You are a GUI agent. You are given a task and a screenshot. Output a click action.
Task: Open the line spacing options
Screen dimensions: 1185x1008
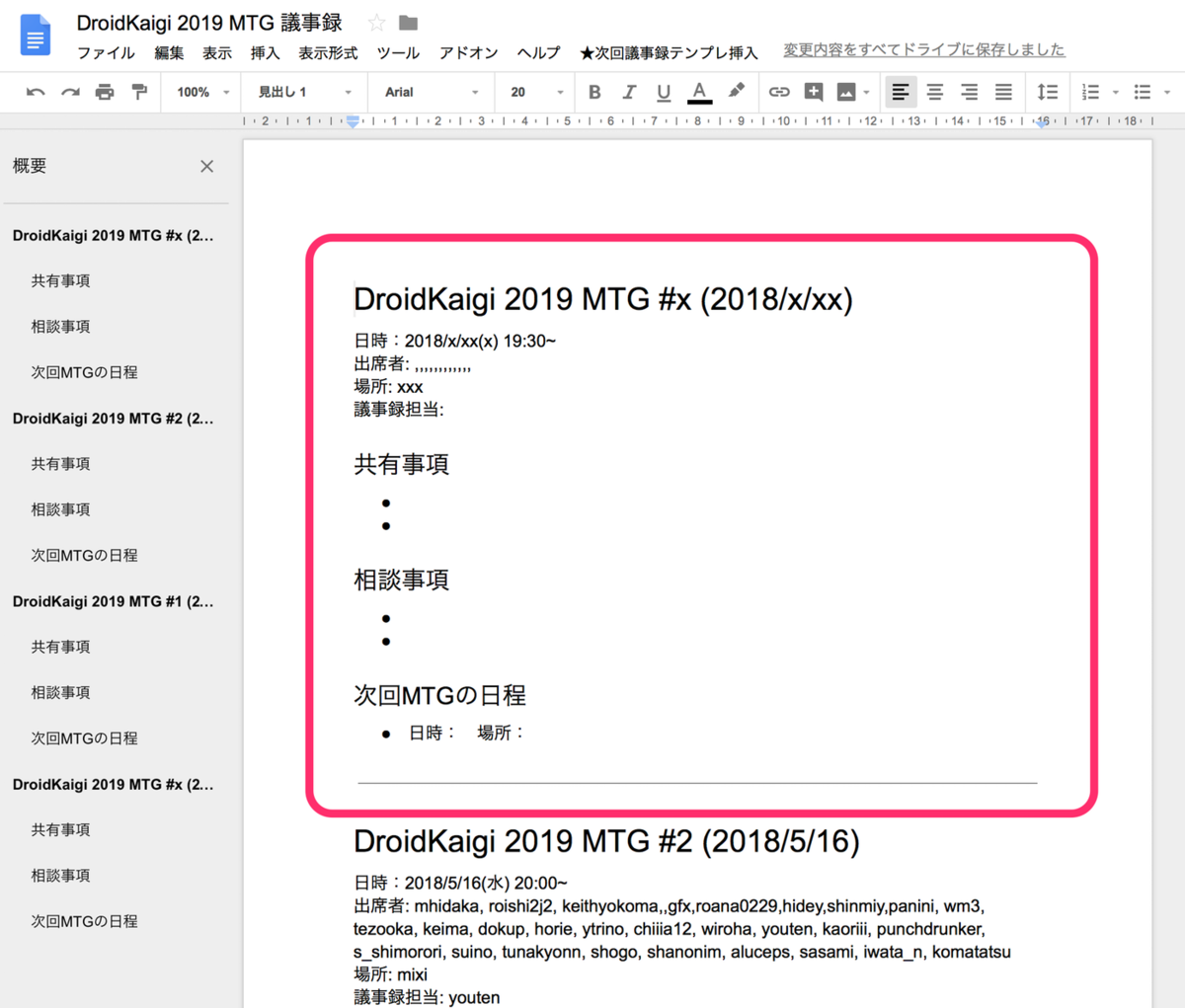1048,92
